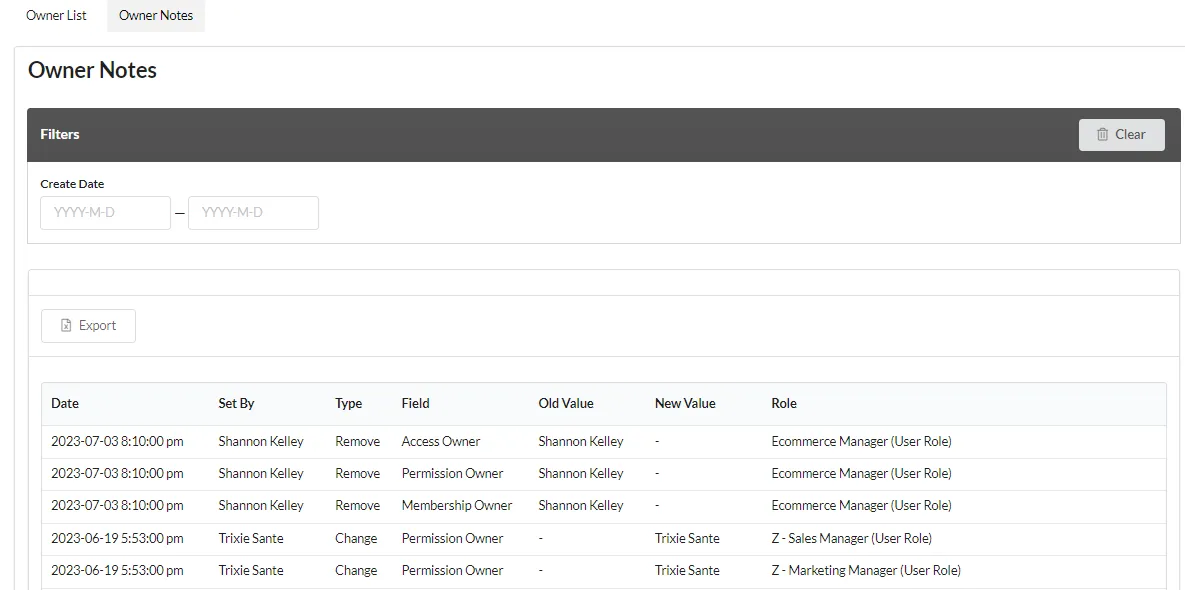Click the Create Date end field
The height and width of the screenshot is (590, 1185).
click(253, 213)
